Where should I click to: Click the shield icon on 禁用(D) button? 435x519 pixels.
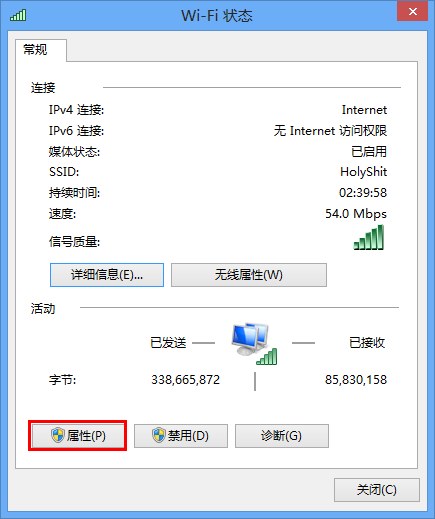pos(159,435)
